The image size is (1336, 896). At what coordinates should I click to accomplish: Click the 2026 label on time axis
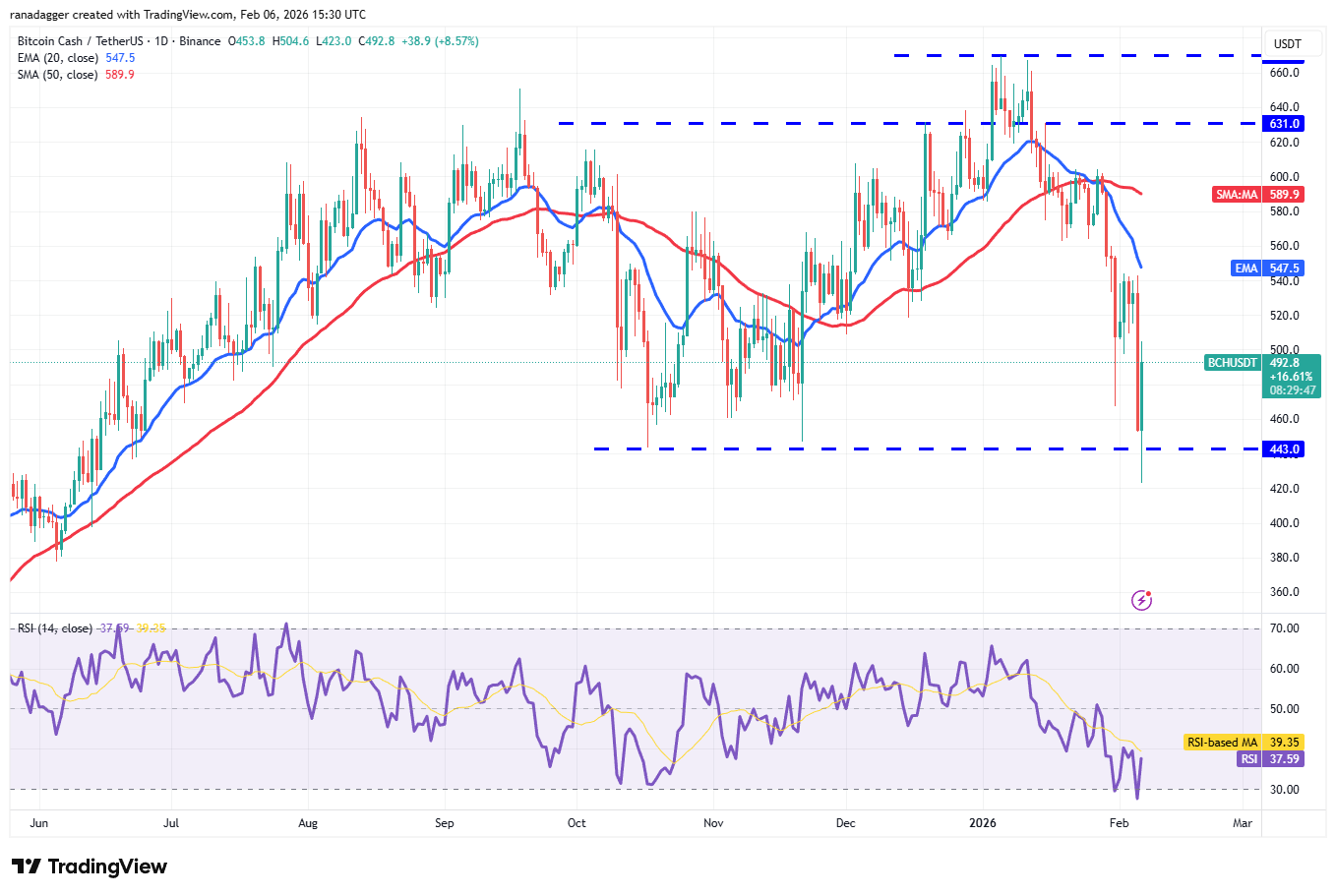982,823
